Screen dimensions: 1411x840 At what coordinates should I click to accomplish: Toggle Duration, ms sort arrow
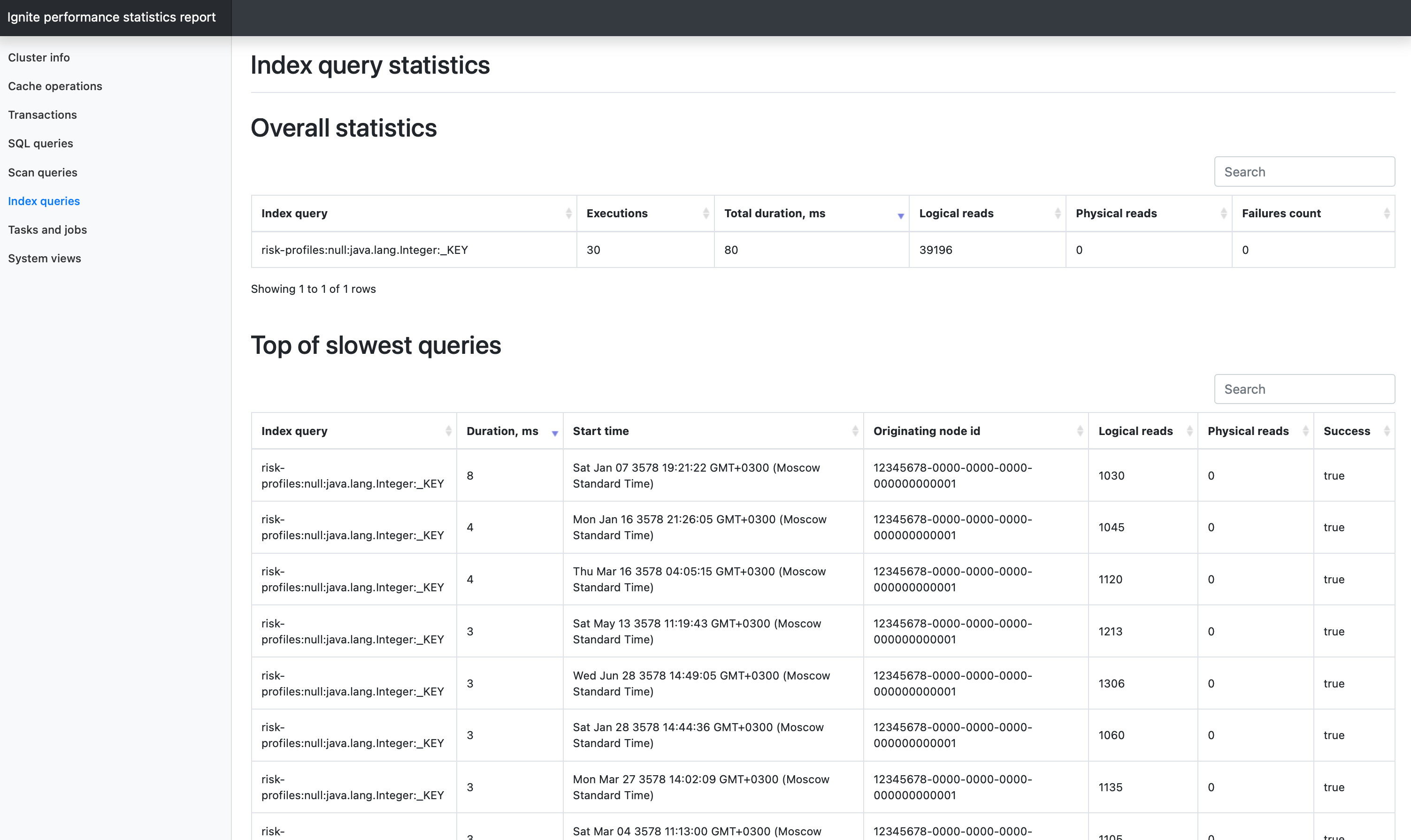(x=554, y=433)
